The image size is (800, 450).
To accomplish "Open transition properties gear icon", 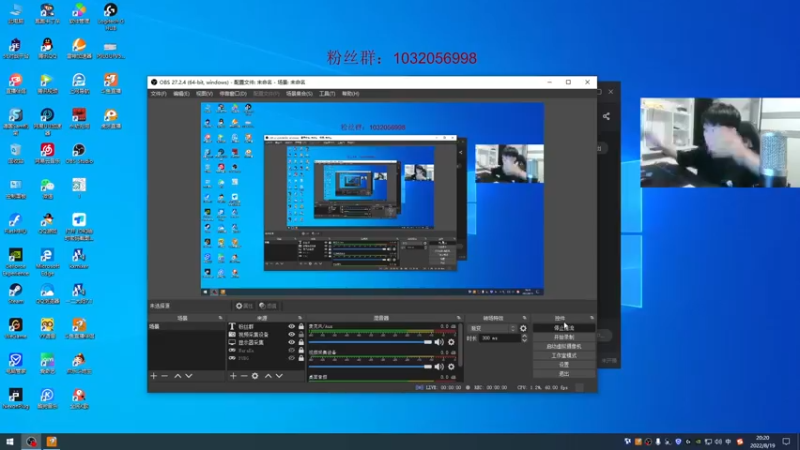I will click(x=523, y=329).
